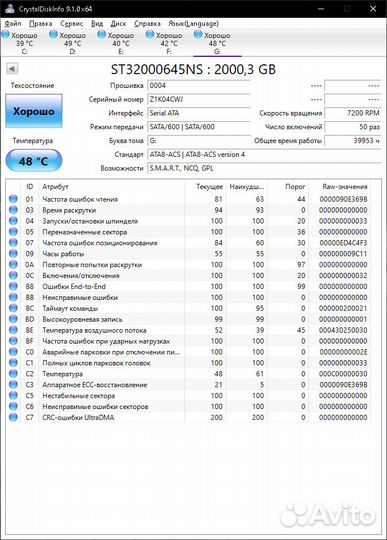Click the status orb for attribute C0

(x=13, y=352)
